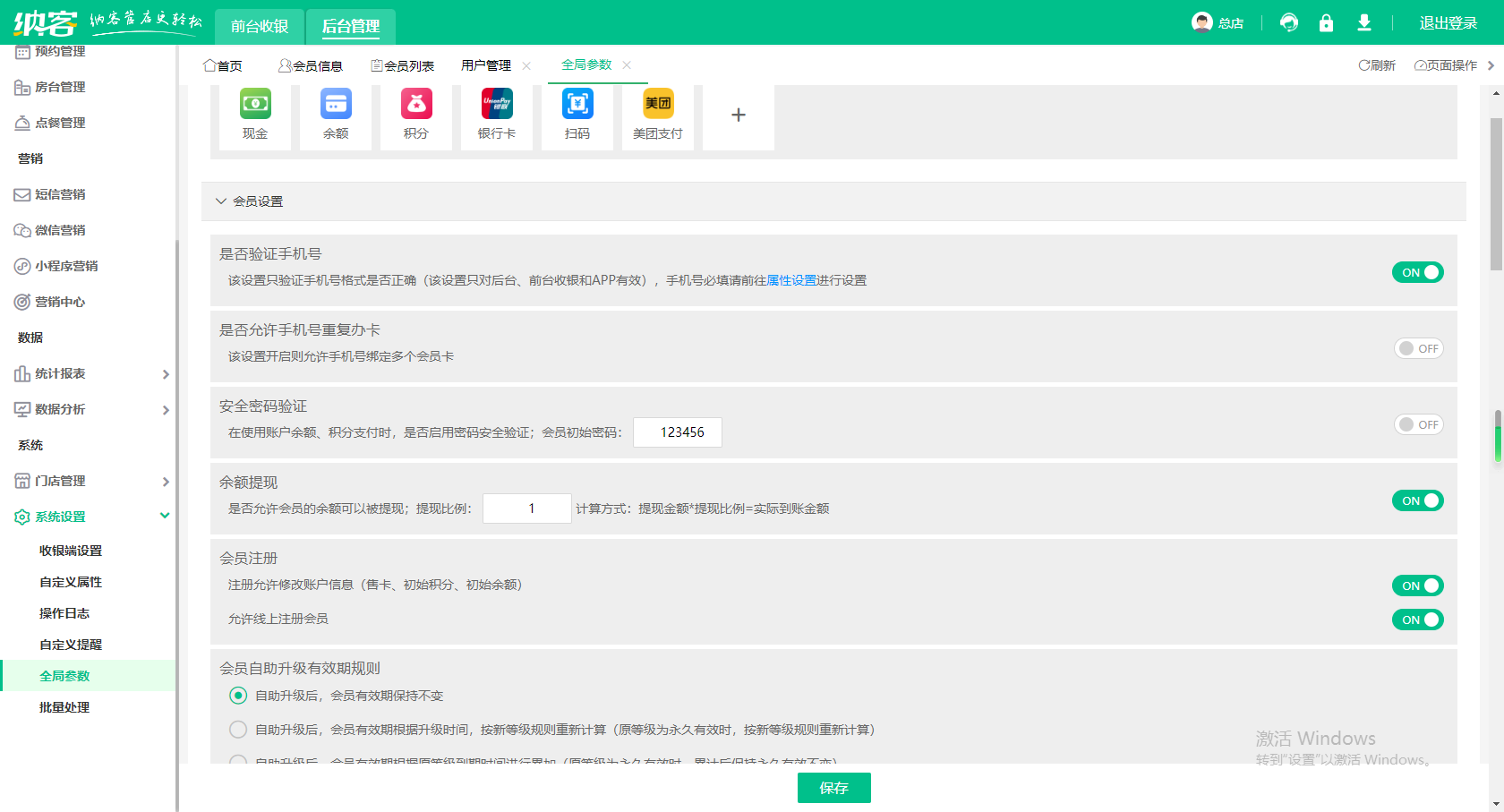Collapse the 会员设置 section
Image resolution: width=1504 pixels, height=812 pixels.
click(x=221, y=201)
